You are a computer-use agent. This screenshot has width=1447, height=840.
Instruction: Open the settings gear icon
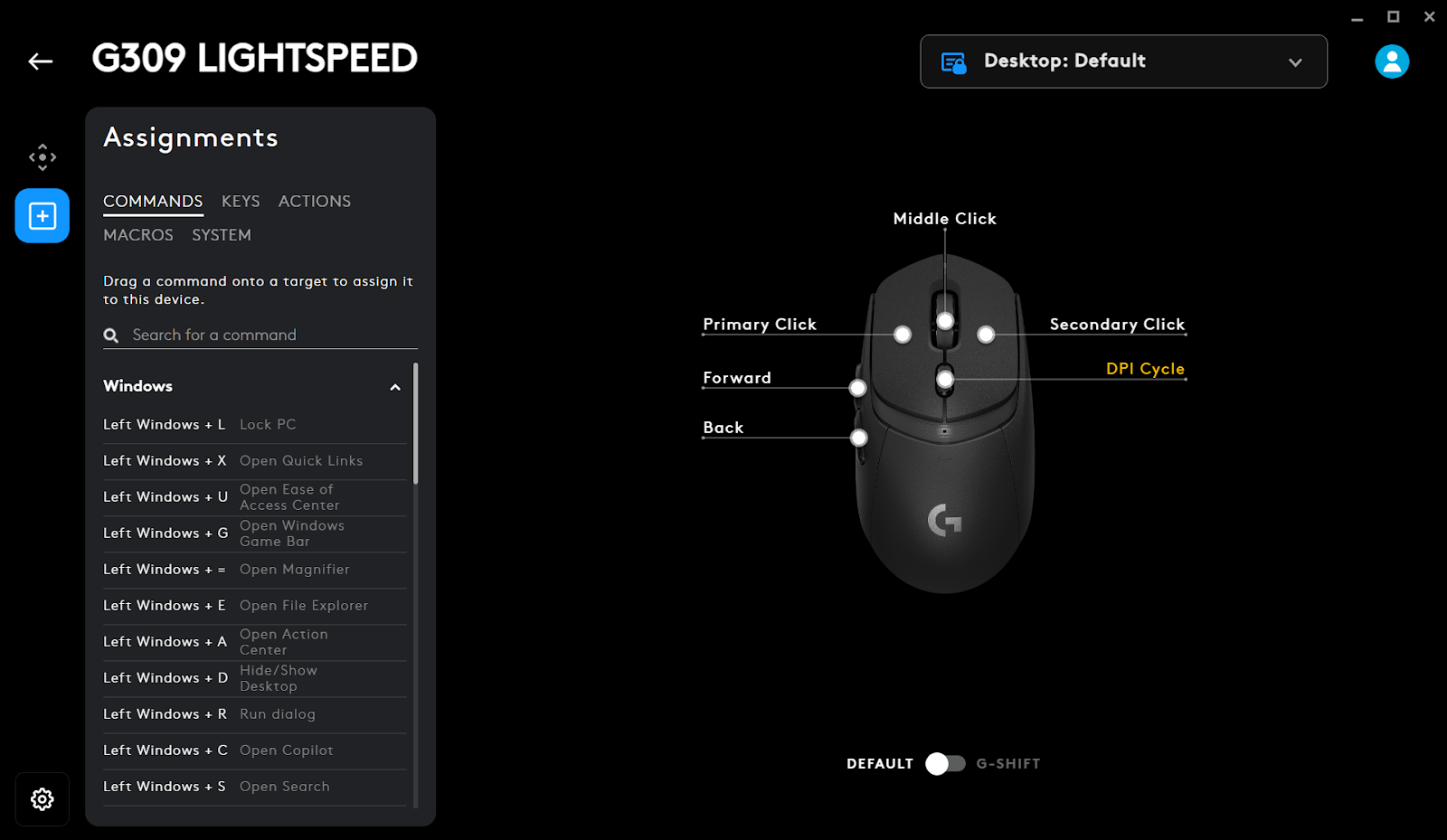click(x=43, y=799)
